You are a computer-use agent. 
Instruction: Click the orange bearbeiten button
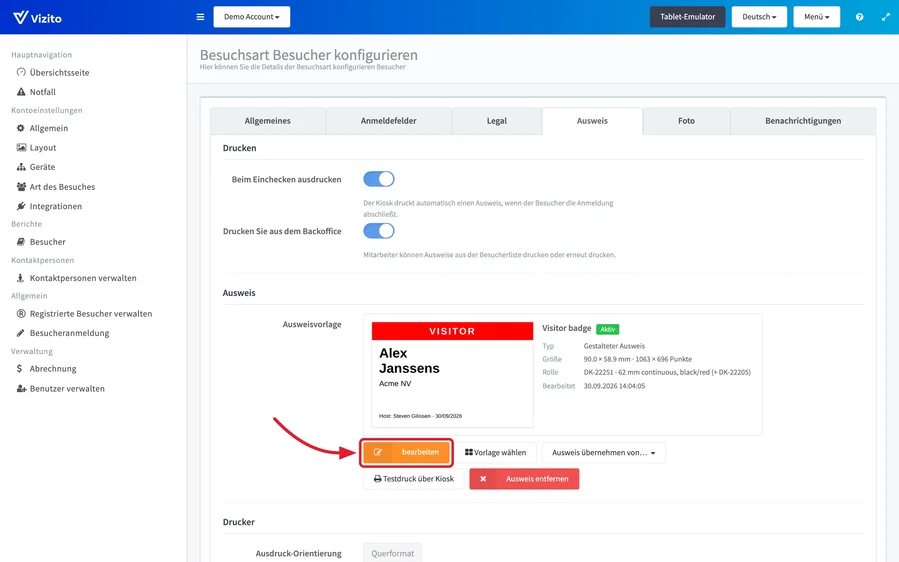406,452
